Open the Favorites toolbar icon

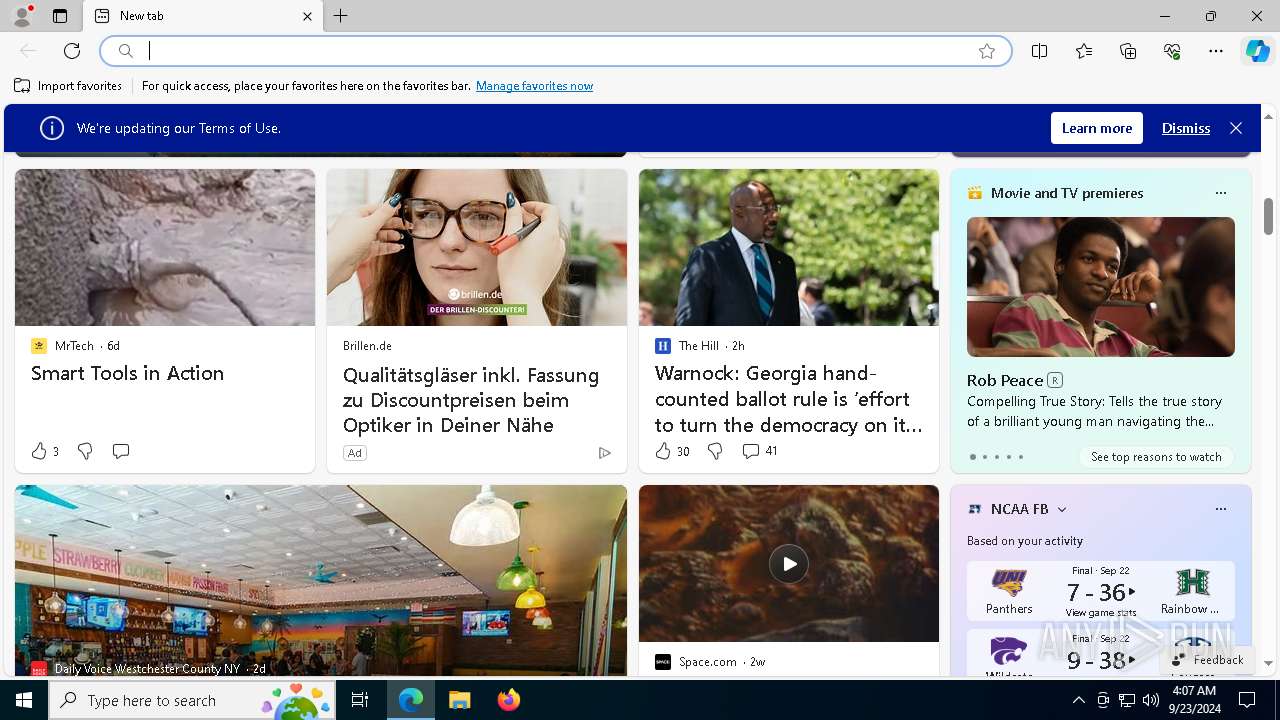click(1084, 51)
